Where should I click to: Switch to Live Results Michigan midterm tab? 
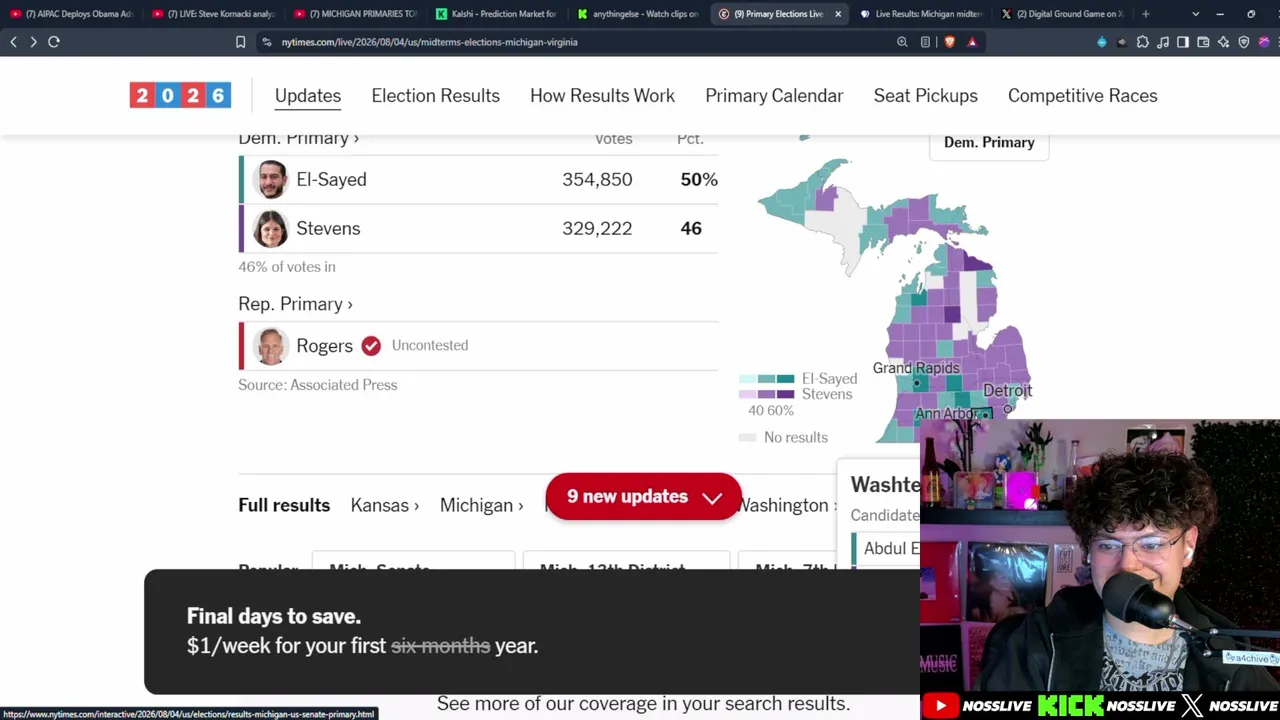[923, 14]
